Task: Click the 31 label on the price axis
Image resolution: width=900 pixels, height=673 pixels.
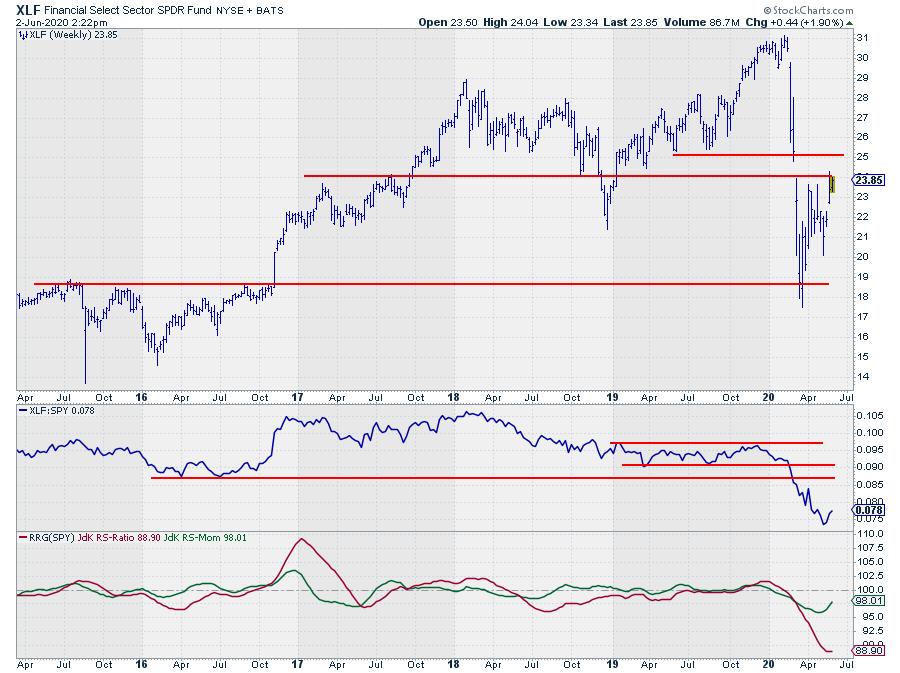Action: click(x=862, y=38)
